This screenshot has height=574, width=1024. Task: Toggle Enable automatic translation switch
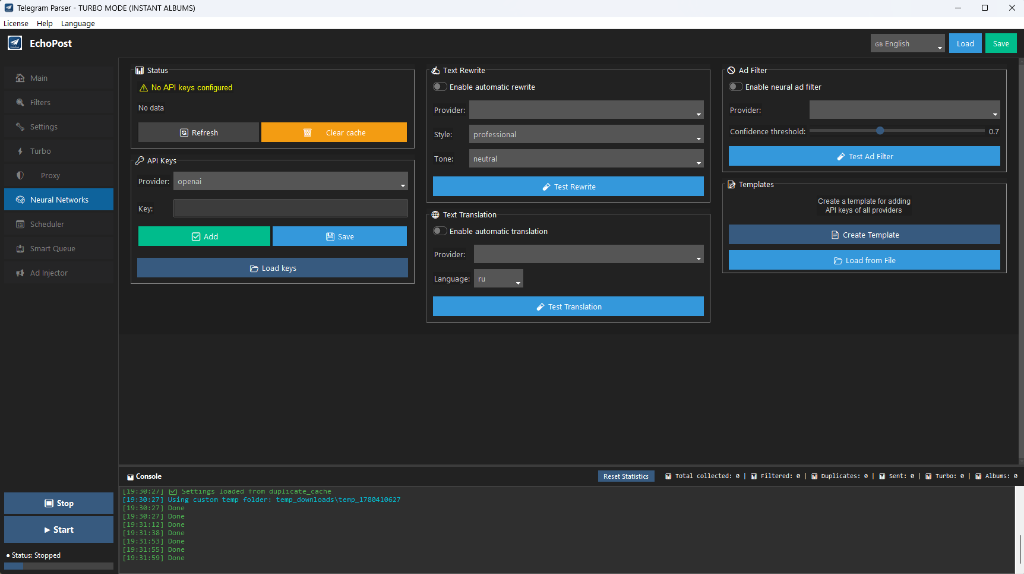[x=440, y=231]
